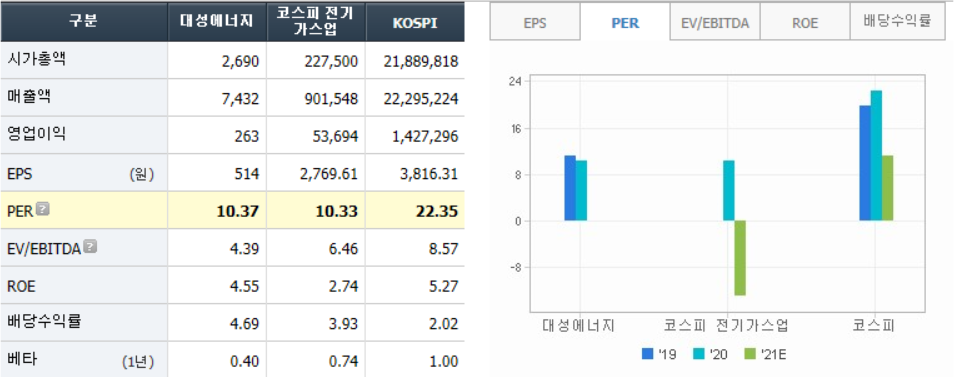
Task: Select the 매출액 row label
Action: [x=28, y=97]
